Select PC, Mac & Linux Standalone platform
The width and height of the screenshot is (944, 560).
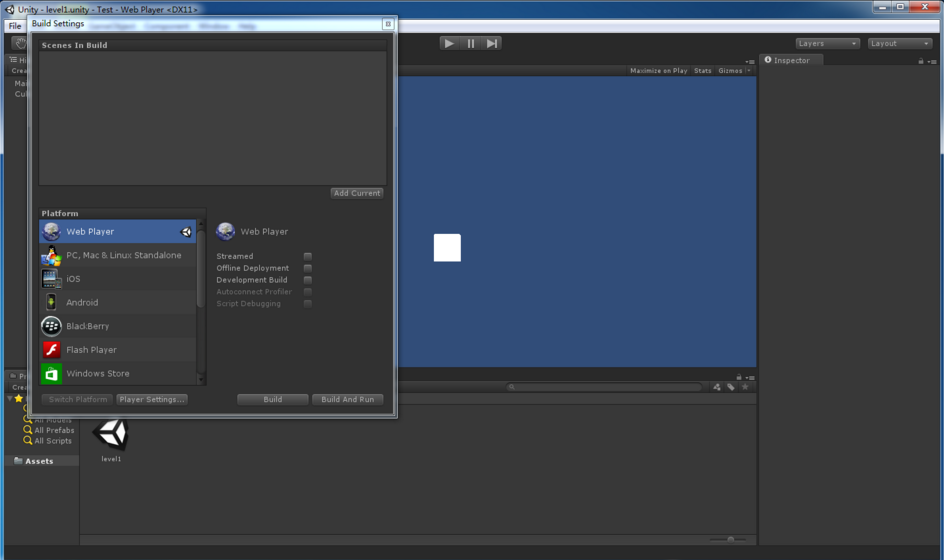pyautogui.click(x=117, y=255)
